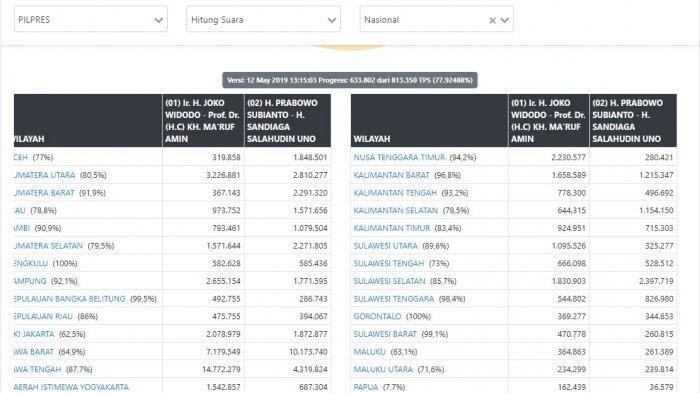Clear the Nasional selection with the X
The height and width of the screenshot is (393, 700).
(x=492, y=20)
